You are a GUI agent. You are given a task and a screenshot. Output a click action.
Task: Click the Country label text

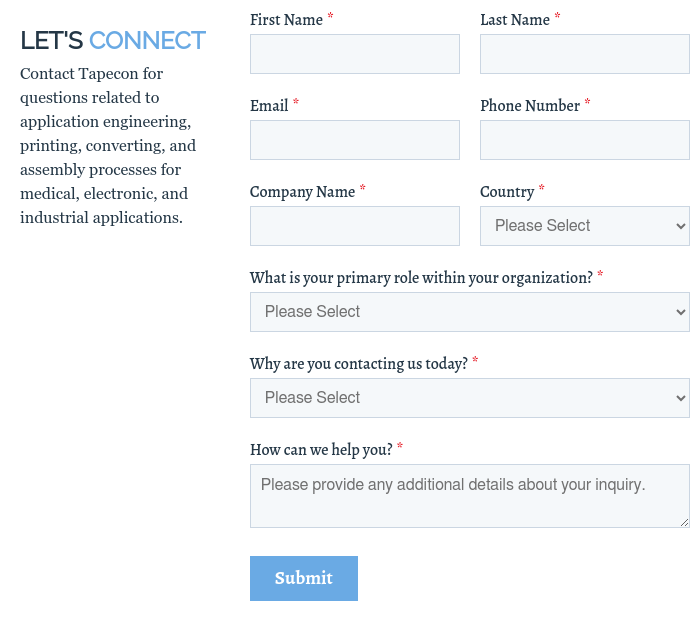(x=507, y=192)
